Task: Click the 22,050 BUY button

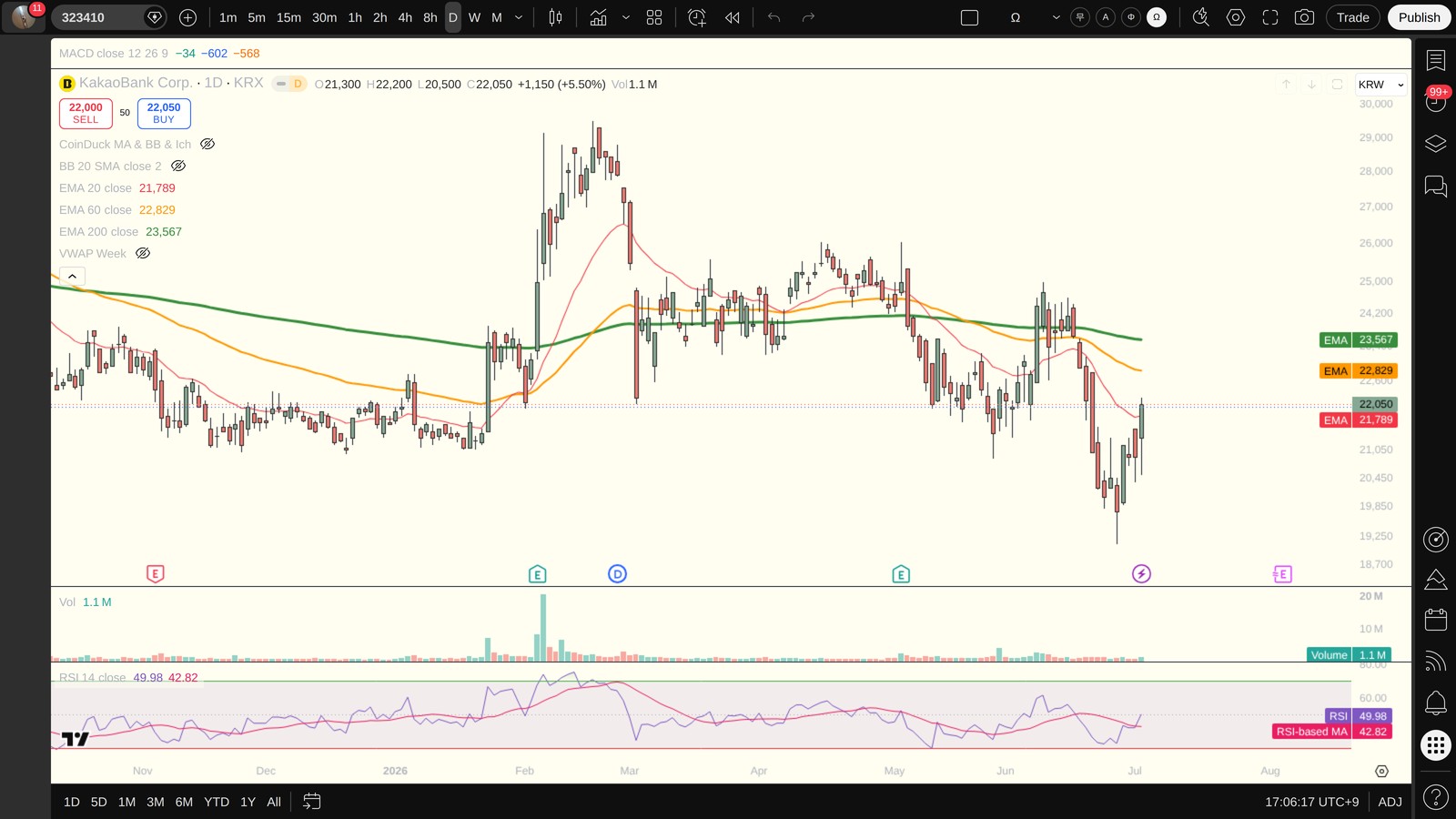Action: (x=164, y=113)
